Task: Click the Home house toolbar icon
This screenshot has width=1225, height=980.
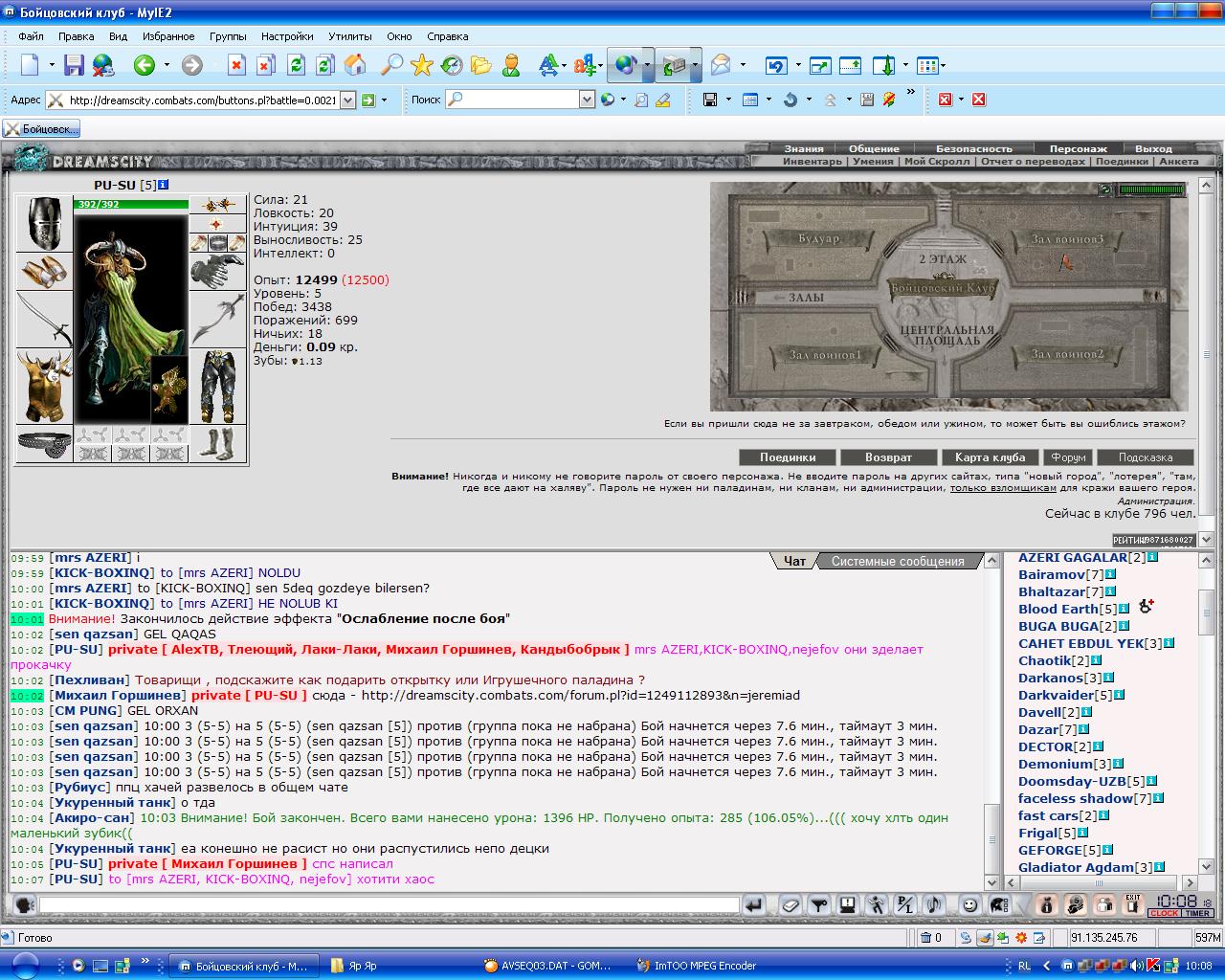Action: (355, 65)
